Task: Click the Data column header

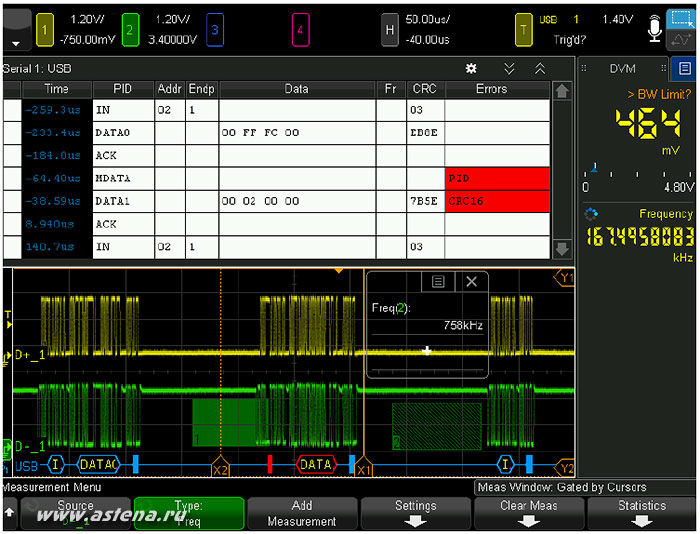Action: point(296,89)
